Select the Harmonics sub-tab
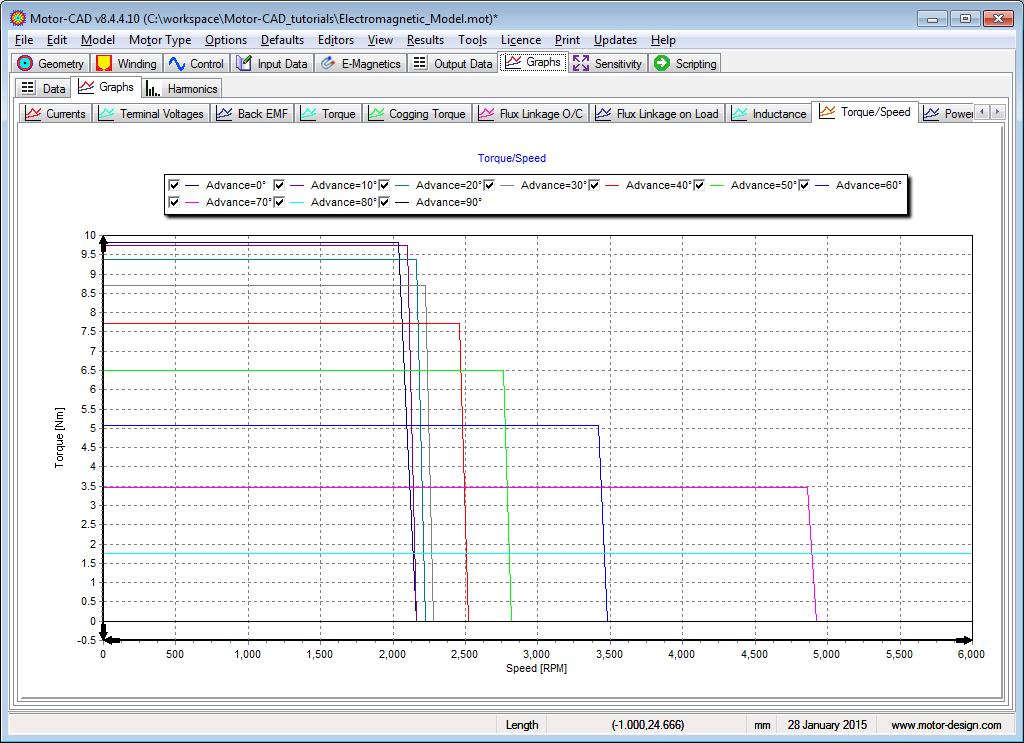Viewport: 1024px width, 743px height. pyautogui.click(x=182, y=89)
